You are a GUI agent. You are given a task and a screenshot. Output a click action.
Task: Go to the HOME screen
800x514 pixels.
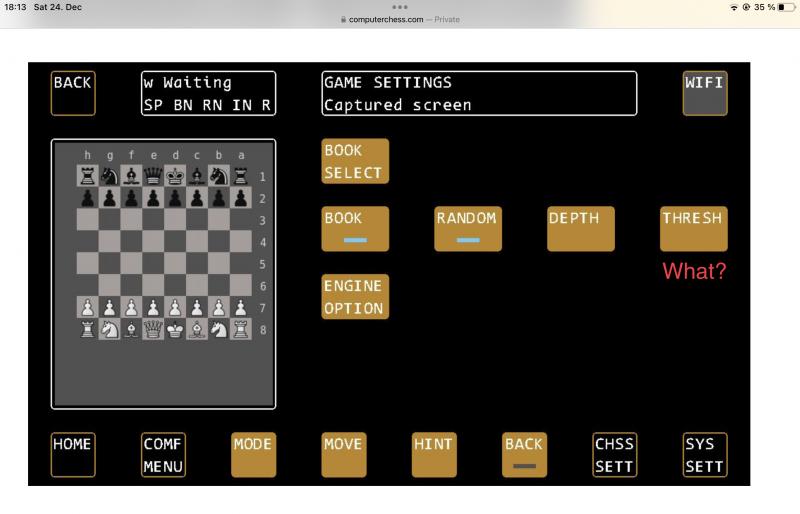[x=73, y=455]
